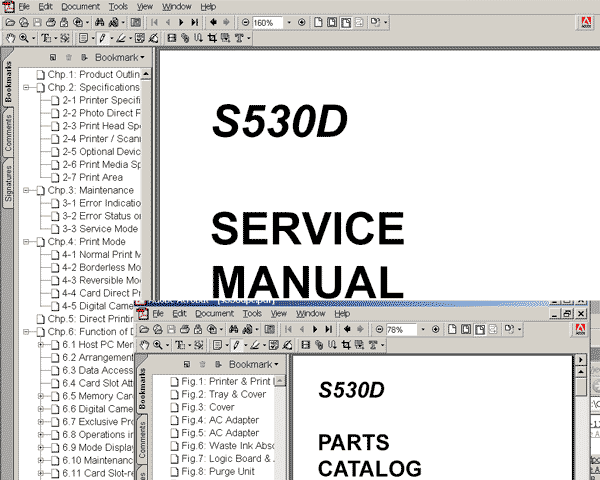Toggle Show/Hide Navigation Pane in Service Manual toolbar
Screen dimensions: 600x480
point(136,23)
